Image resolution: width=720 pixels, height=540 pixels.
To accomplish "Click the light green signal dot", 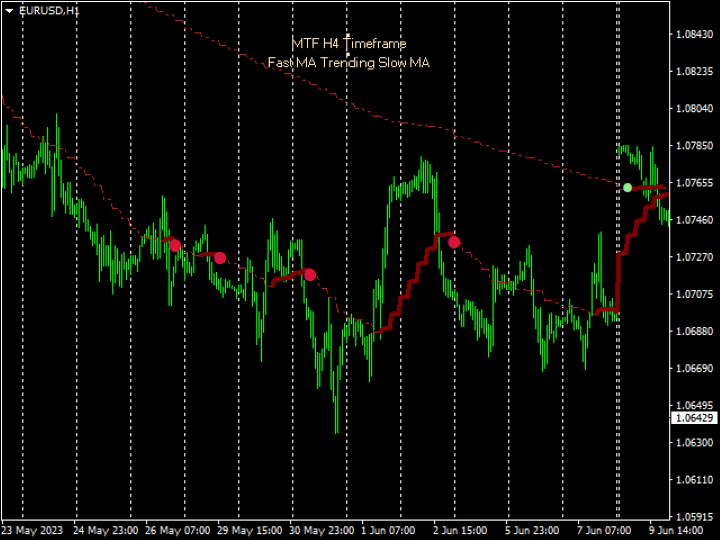I will point(627,187).
